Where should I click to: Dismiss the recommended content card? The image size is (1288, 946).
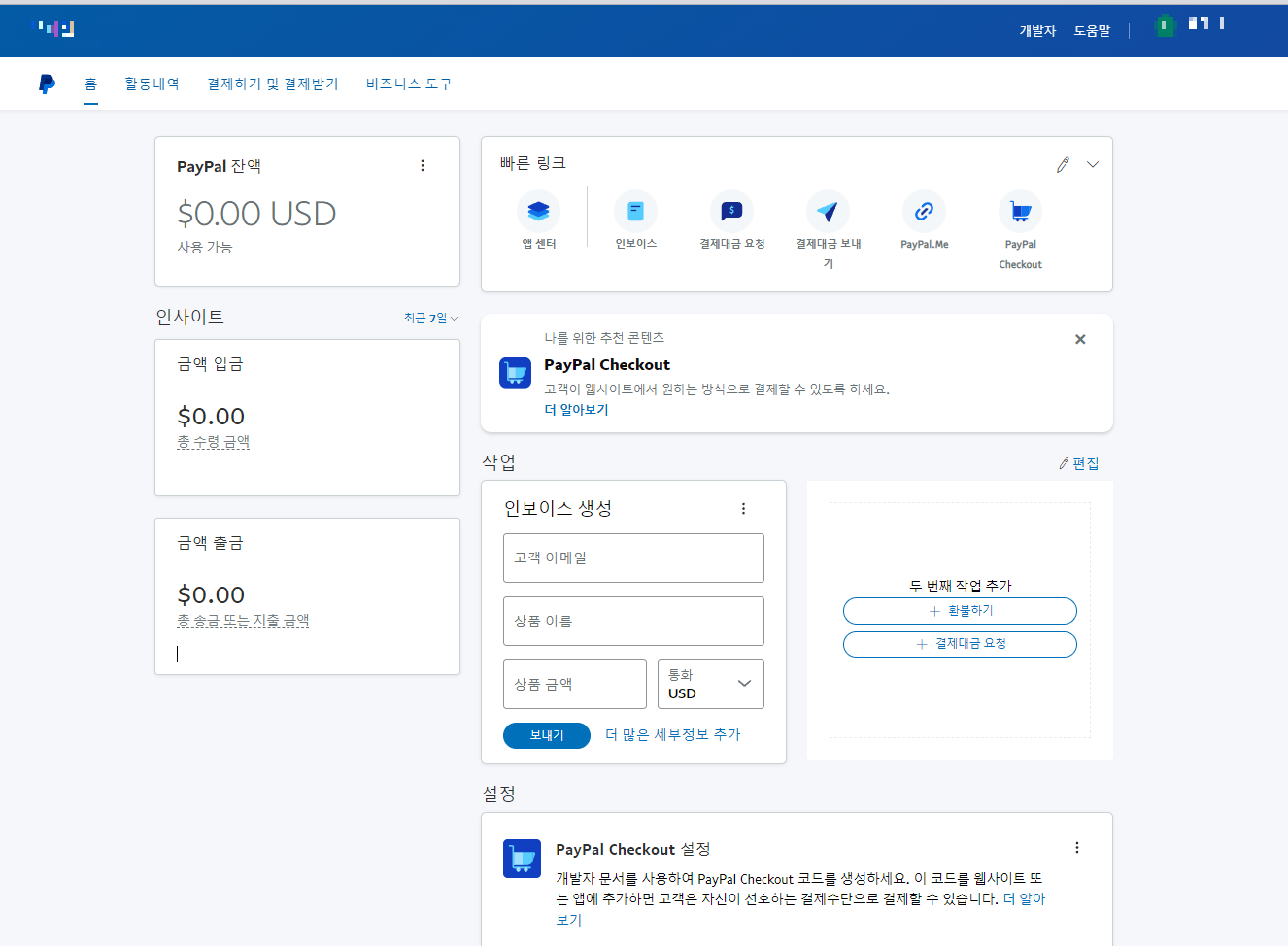coord(1080,339)
